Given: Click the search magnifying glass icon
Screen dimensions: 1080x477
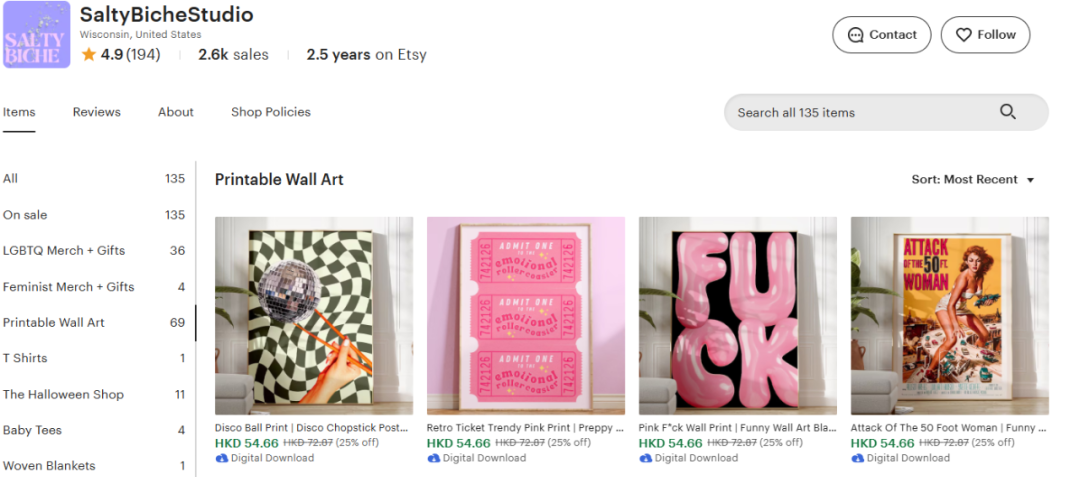Looking at the screenshot, I should [x=1007, y=112].
